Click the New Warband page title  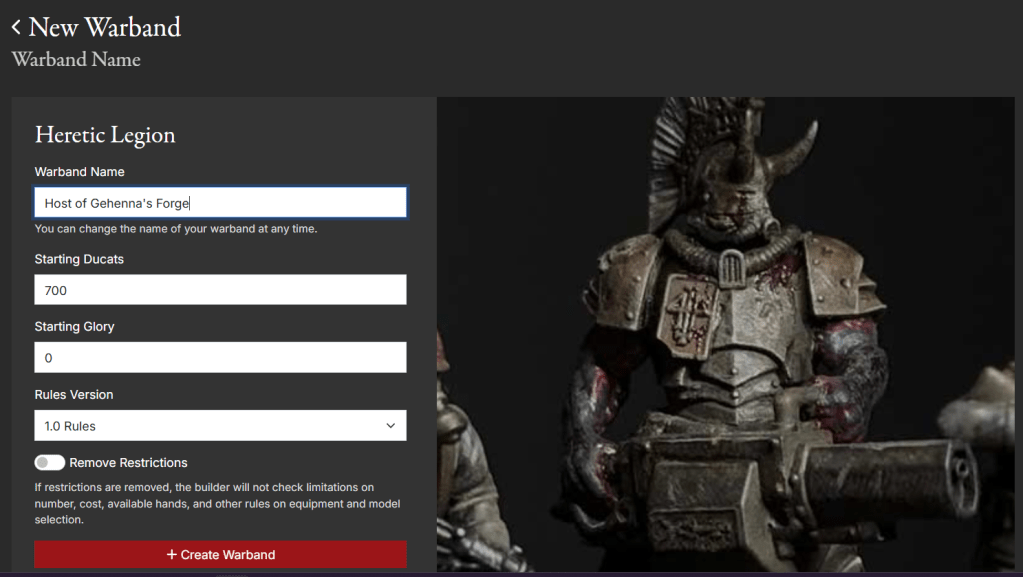coord(104,27)
